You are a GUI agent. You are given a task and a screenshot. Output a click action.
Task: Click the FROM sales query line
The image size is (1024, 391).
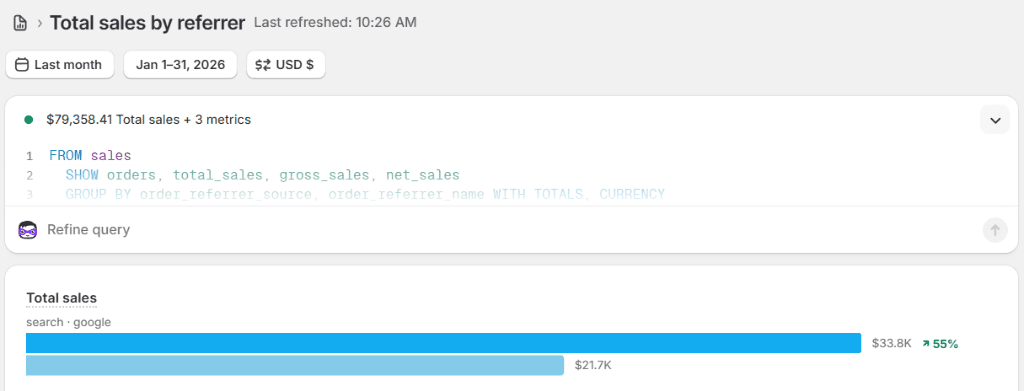(x=90, y=156)
